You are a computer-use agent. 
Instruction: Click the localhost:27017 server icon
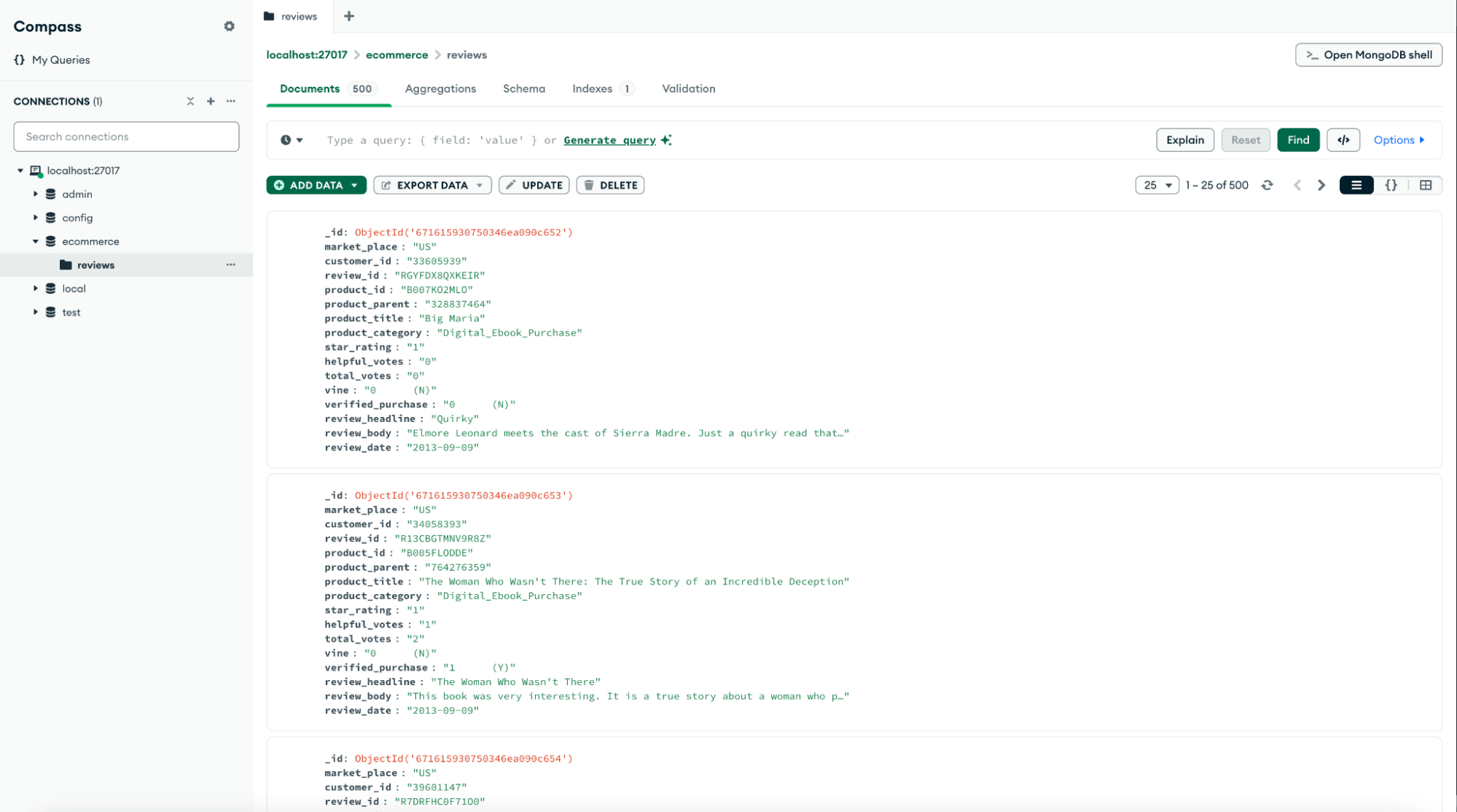pyautogui.click(x=36, y=171)
